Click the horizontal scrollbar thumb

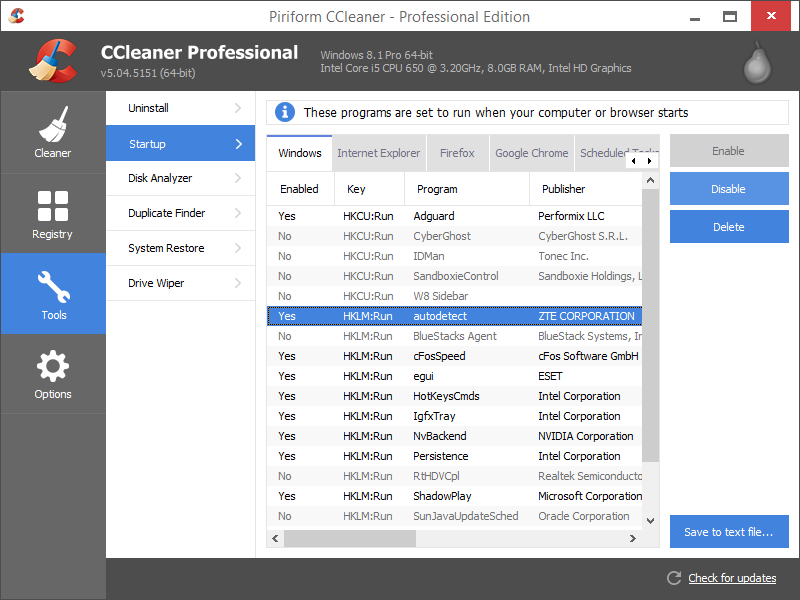(x=350, y=538)
